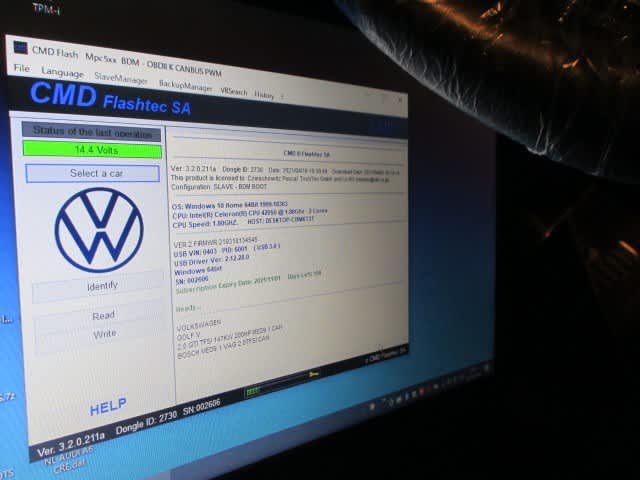Open the VRSearch menu
Viewport: 640px width, 480px height.
[x=234, y=91]
